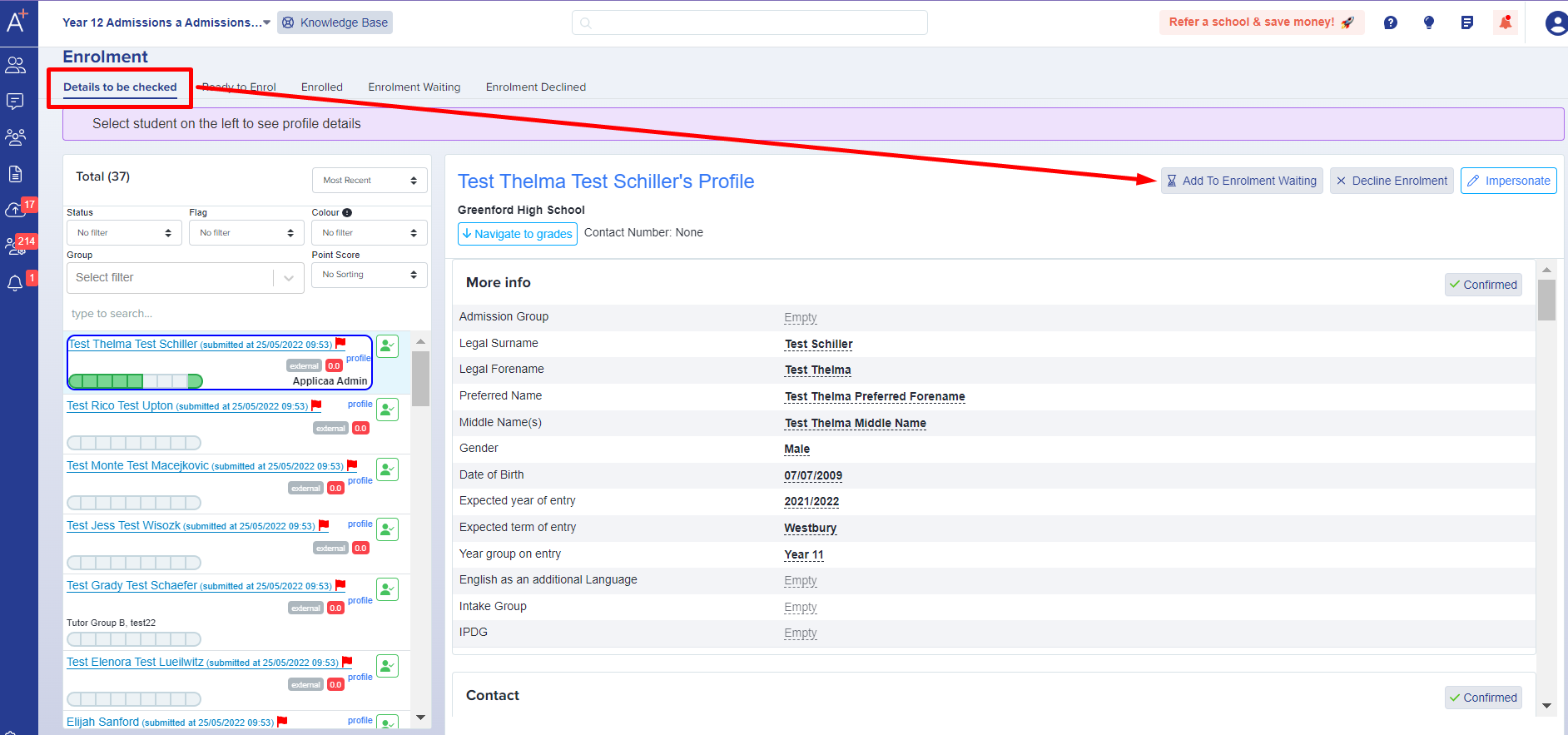Click green user icon for Test Monte Test Macejkovic
This screenshot has width=1568, height=735.
387,469
